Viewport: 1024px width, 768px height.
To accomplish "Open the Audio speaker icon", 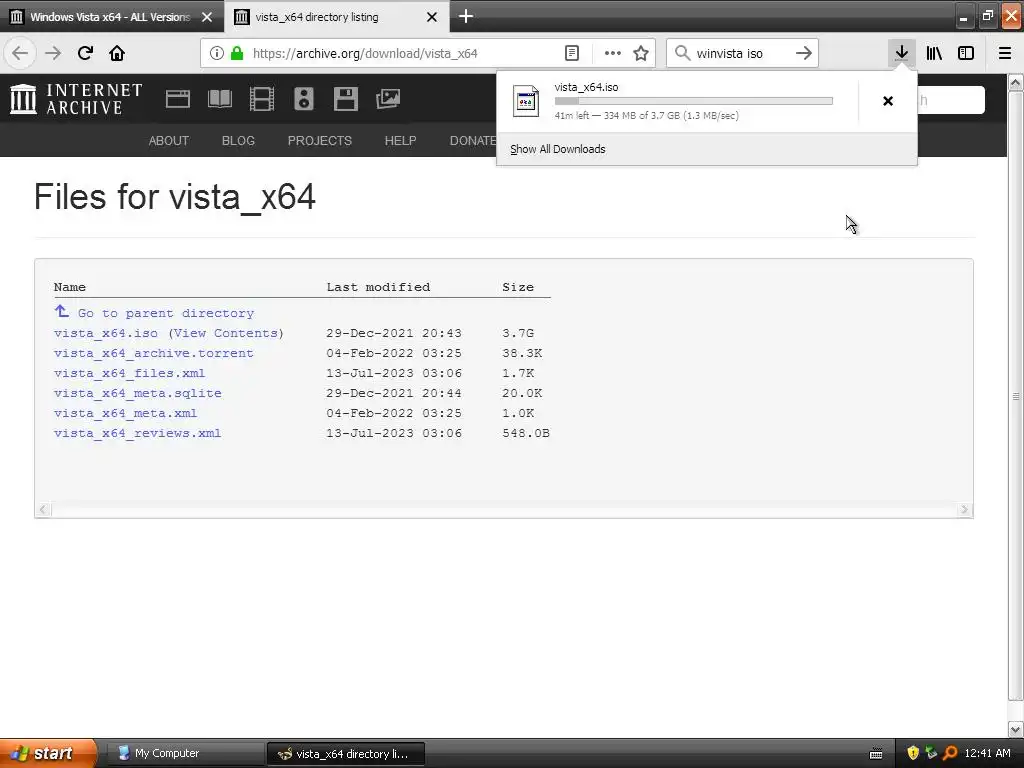I will coord(304,99).
